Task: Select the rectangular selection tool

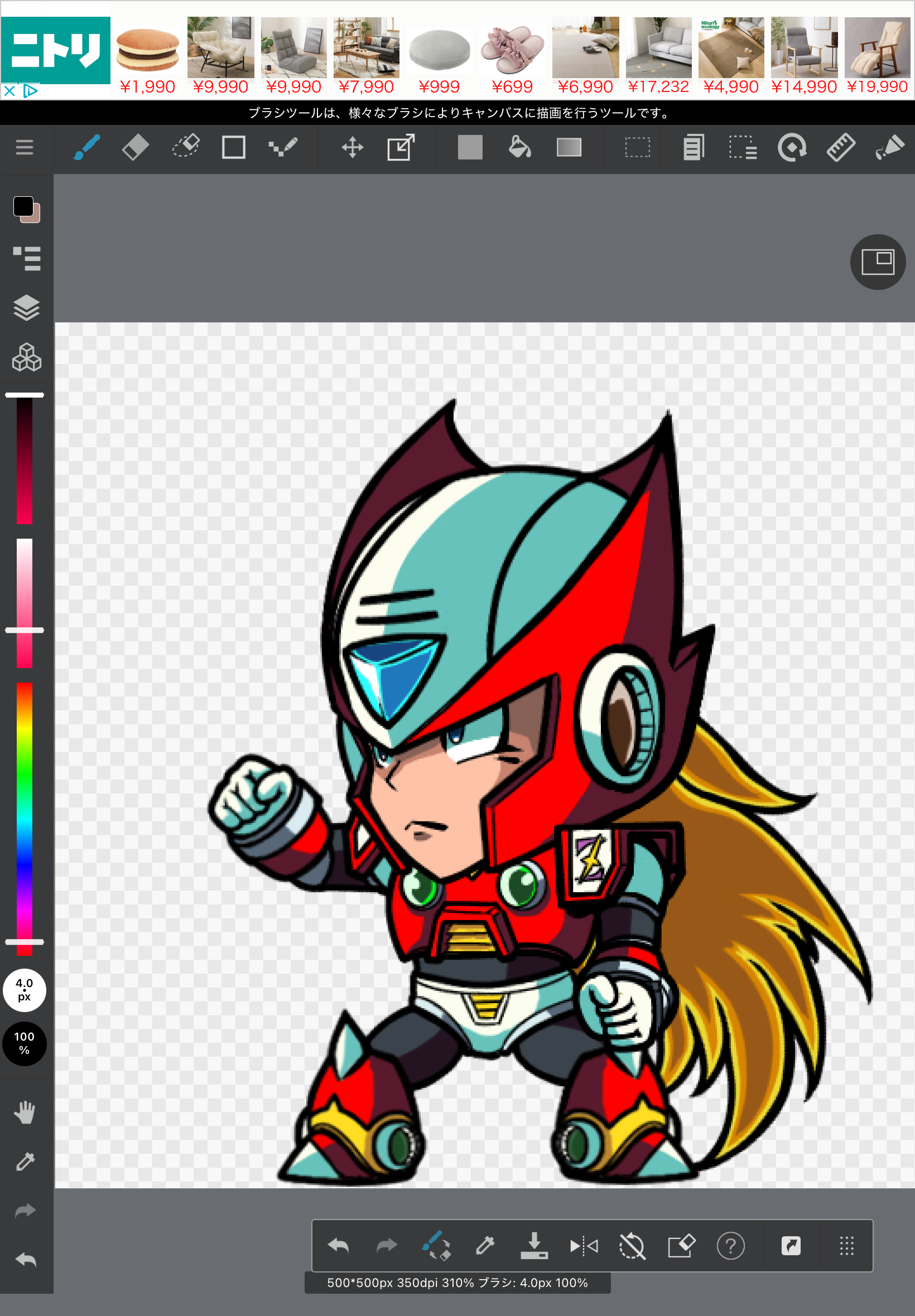Action: point(637,147)
